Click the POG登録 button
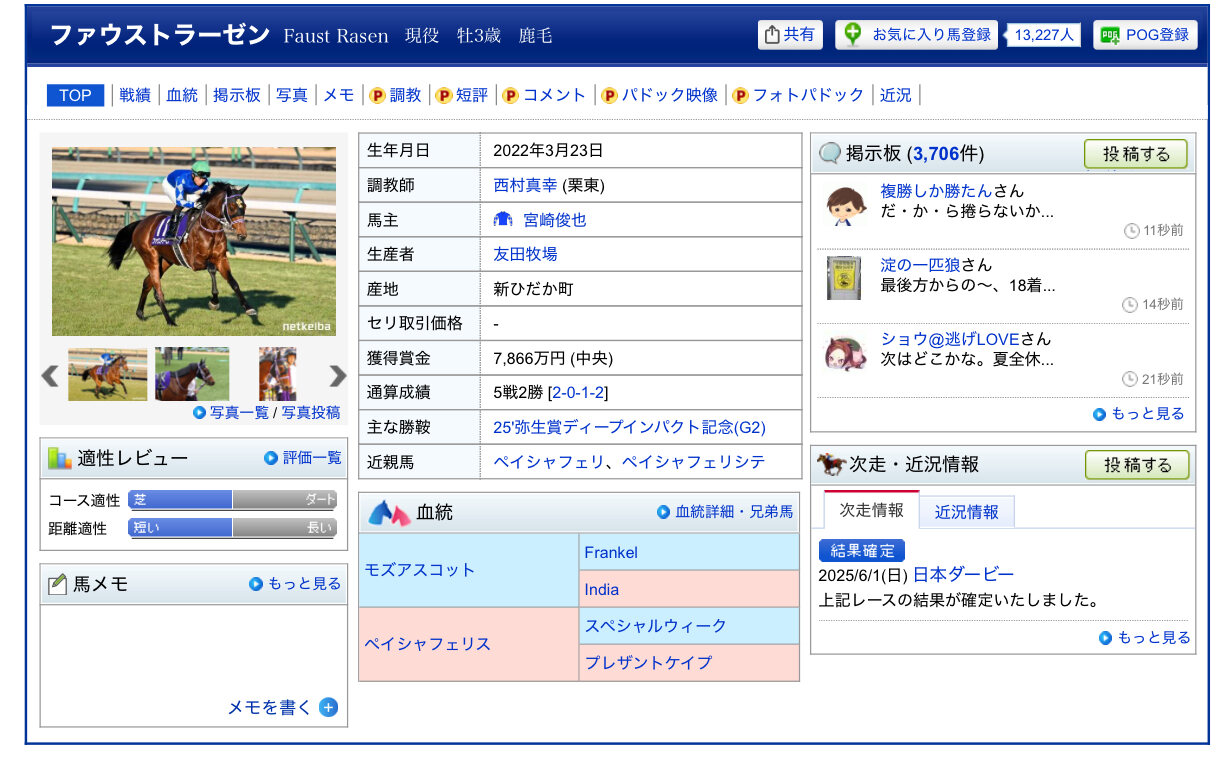Screen dimensions: 1230x768 tap(1145, 35)
